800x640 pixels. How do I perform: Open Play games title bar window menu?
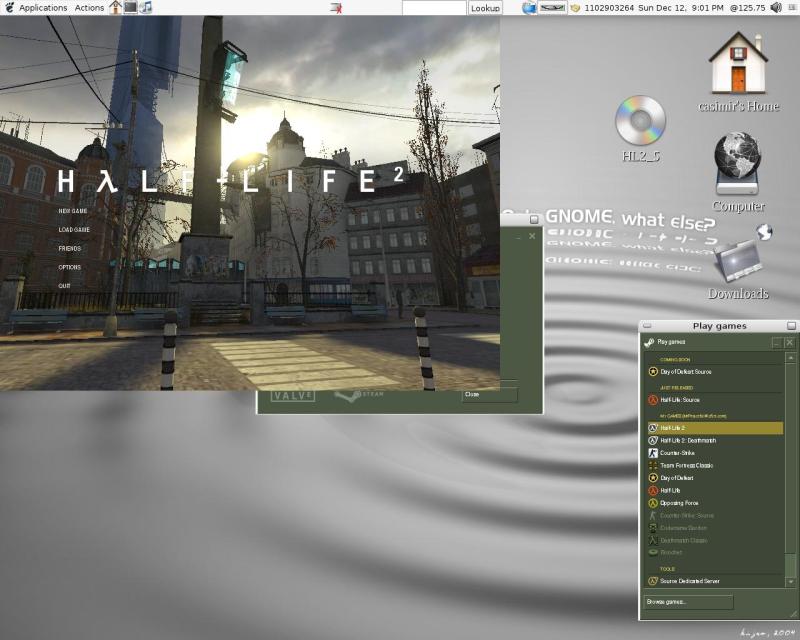(647, 326)
